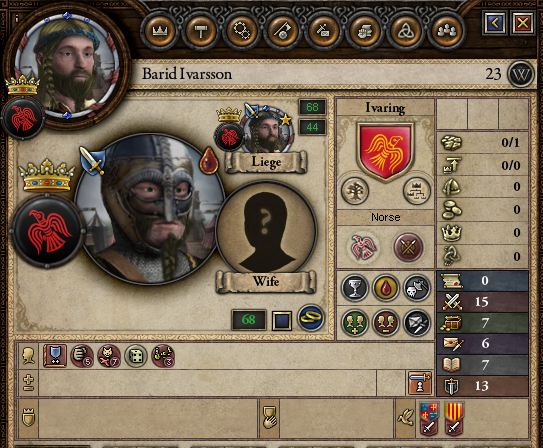The height and width of the screenshot is (448, 543).
Task: Click the green add-friend heads icon
Action: coord(355,323)
